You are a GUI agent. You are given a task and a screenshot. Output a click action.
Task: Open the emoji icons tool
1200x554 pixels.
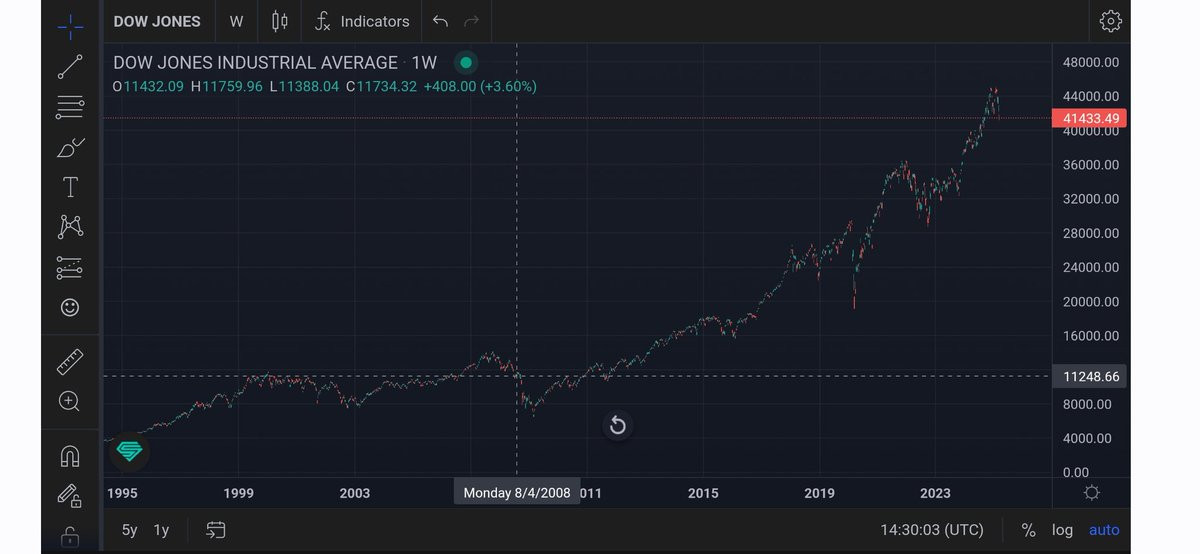pos(70,307)
